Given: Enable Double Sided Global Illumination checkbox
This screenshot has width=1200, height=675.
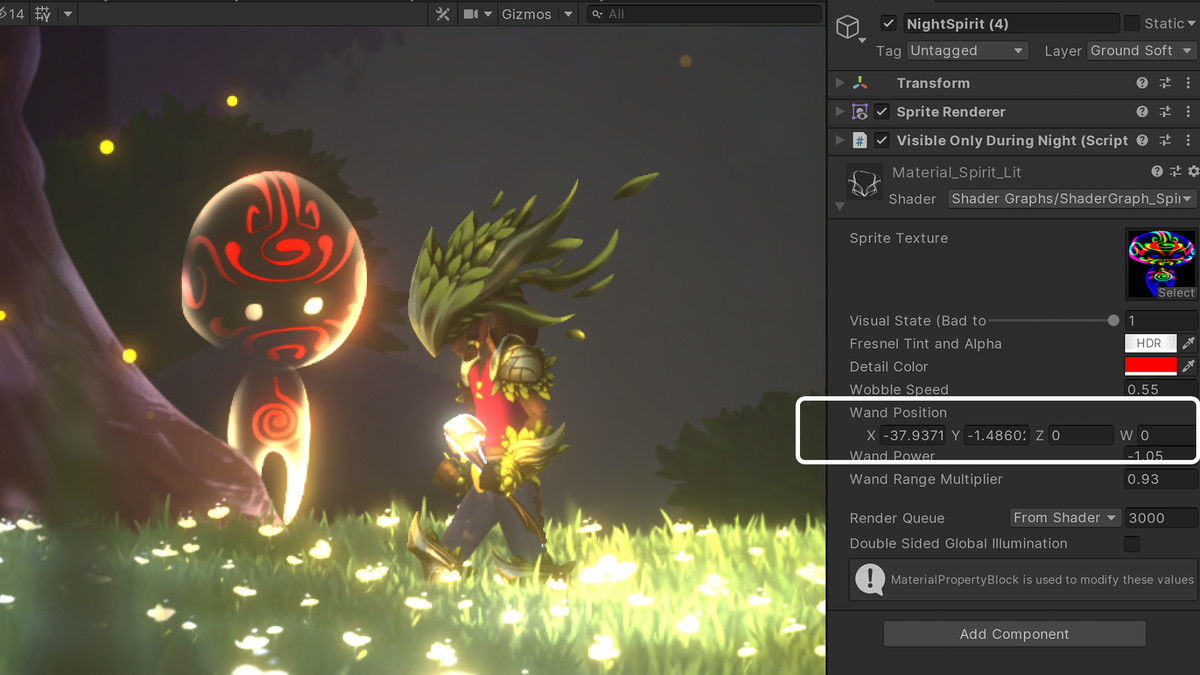Looking at the screenshot, I should (1132, 544).
